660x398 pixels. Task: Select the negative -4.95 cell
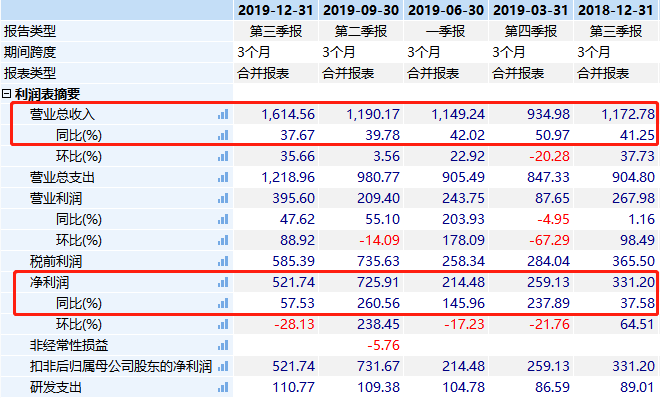(x=553, y=220)
